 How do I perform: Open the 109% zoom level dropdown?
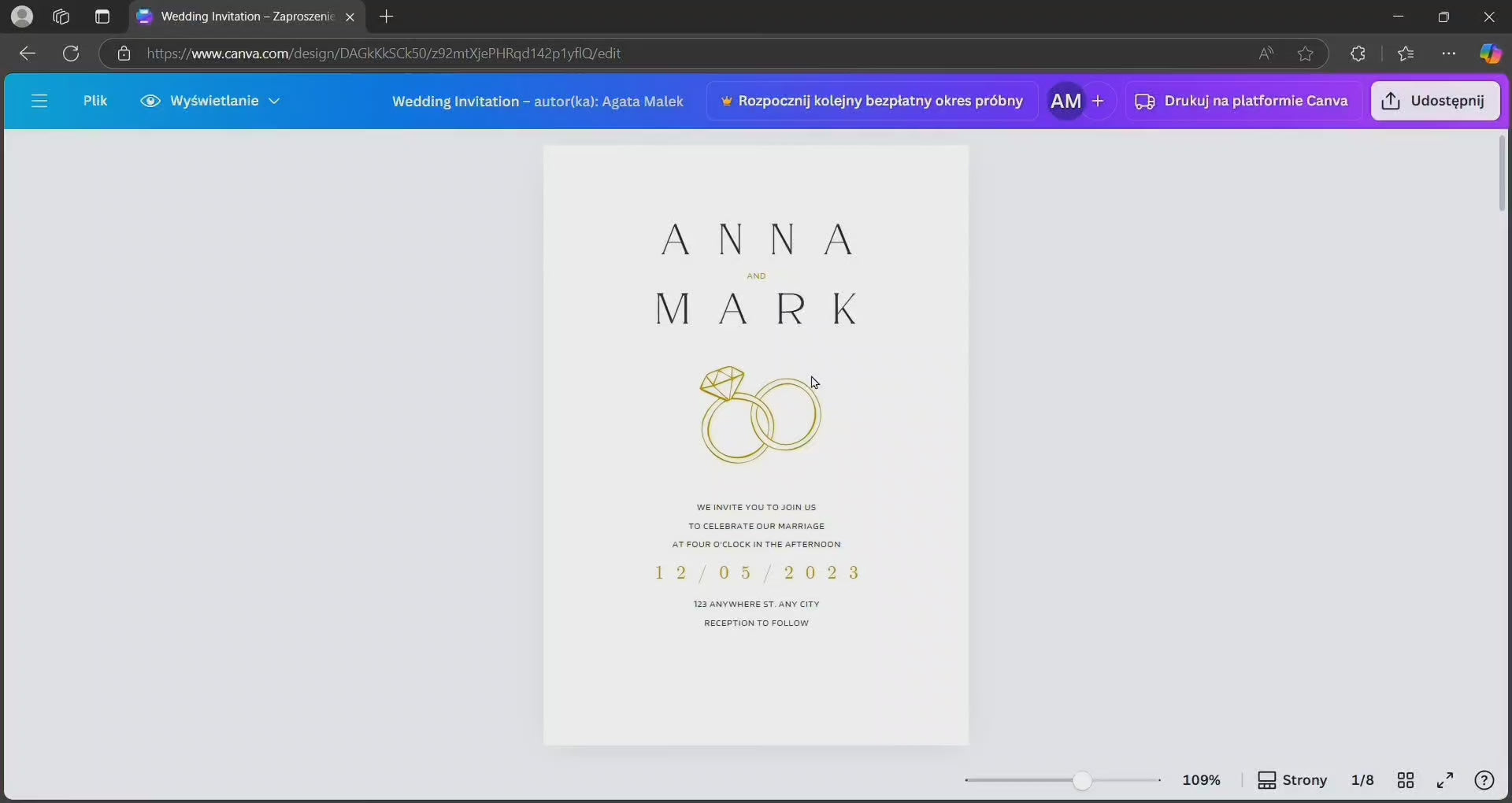click(x=1201, y=780)
